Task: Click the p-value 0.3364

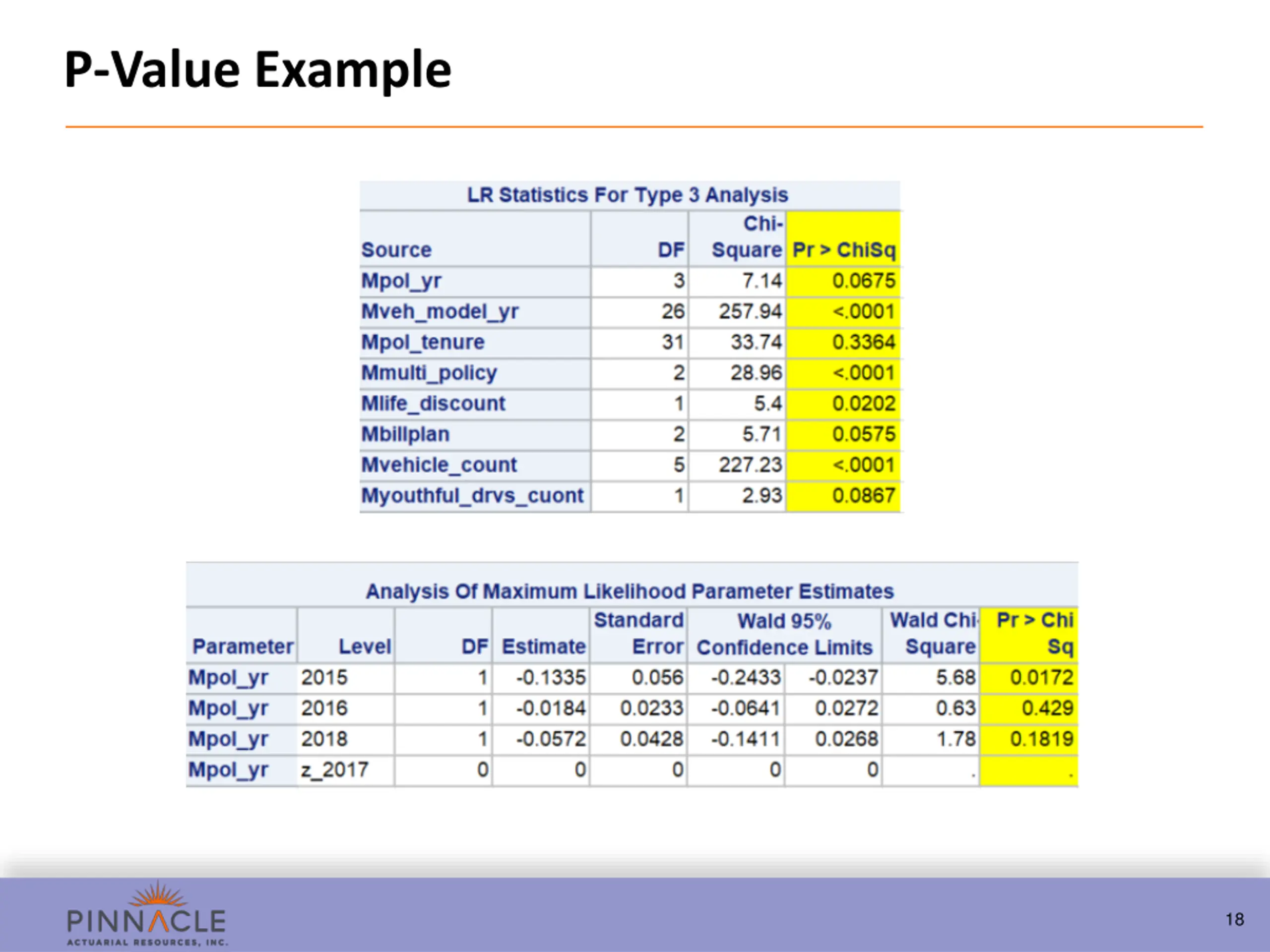Action: [x=864, y=343]
